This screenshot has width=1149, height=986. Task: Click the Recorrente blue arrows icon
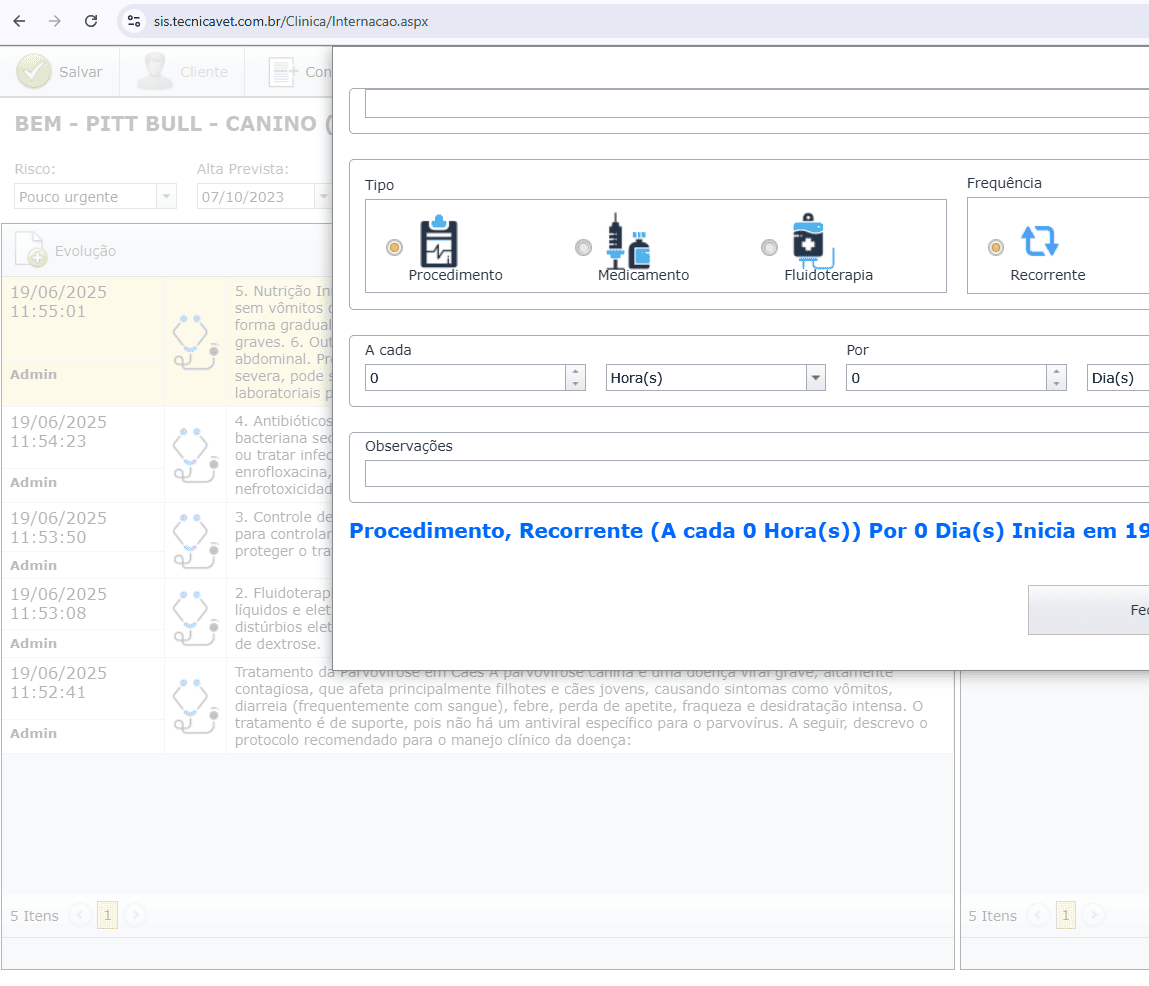1039,241
